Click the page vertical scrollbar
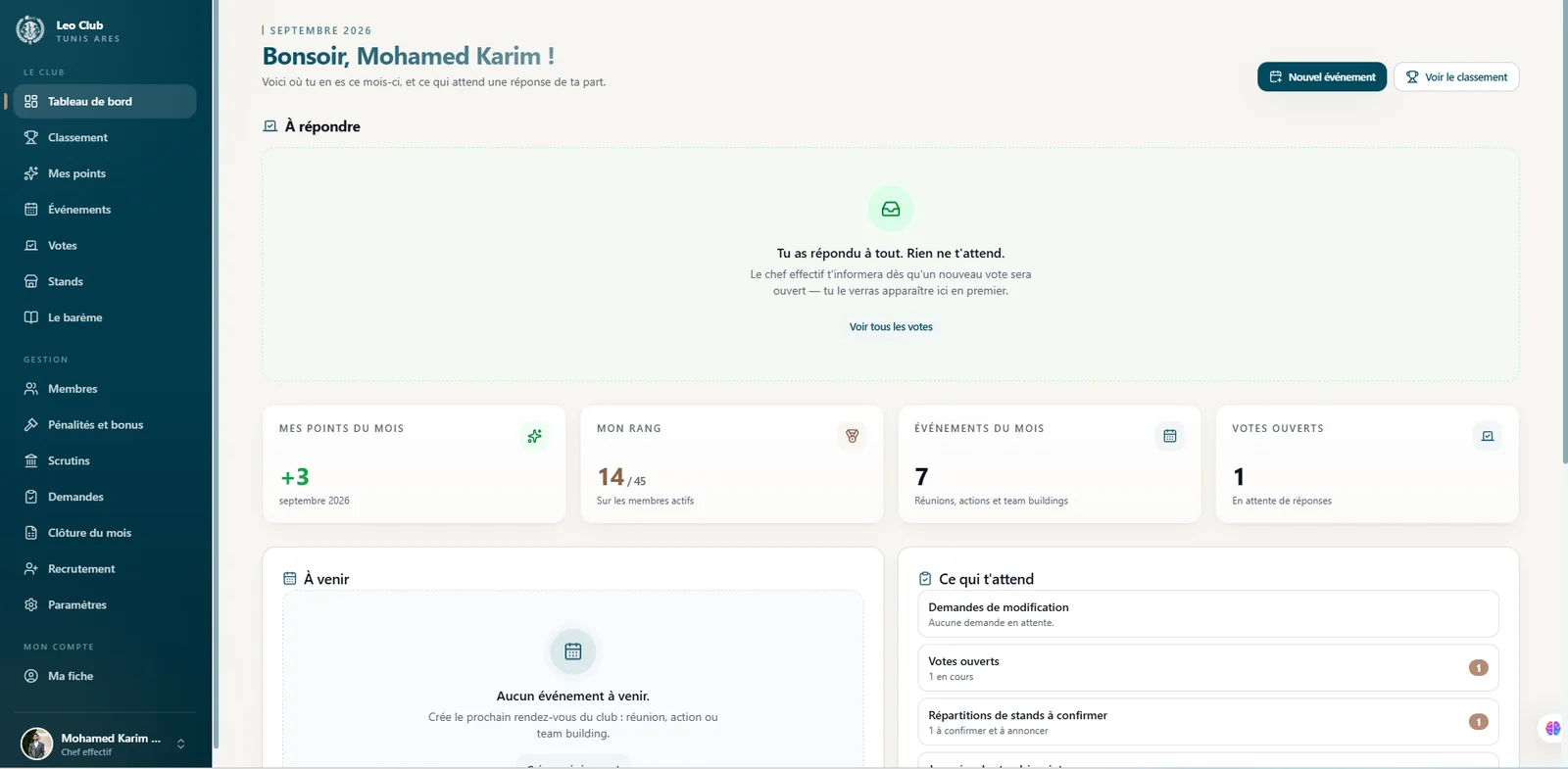Viewport: 1568px width, 769px height. (x=1564, y=231)
